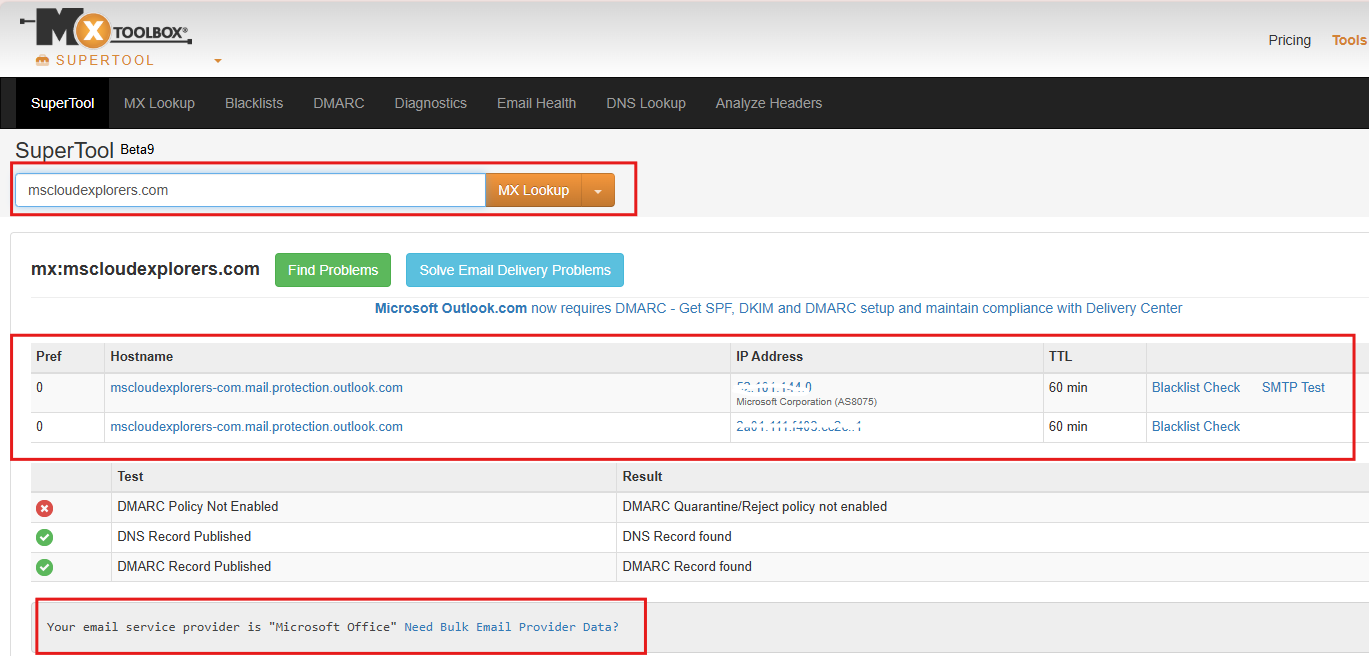Click green Find Problems button
1369x656 pixels.
click(333, 270)
